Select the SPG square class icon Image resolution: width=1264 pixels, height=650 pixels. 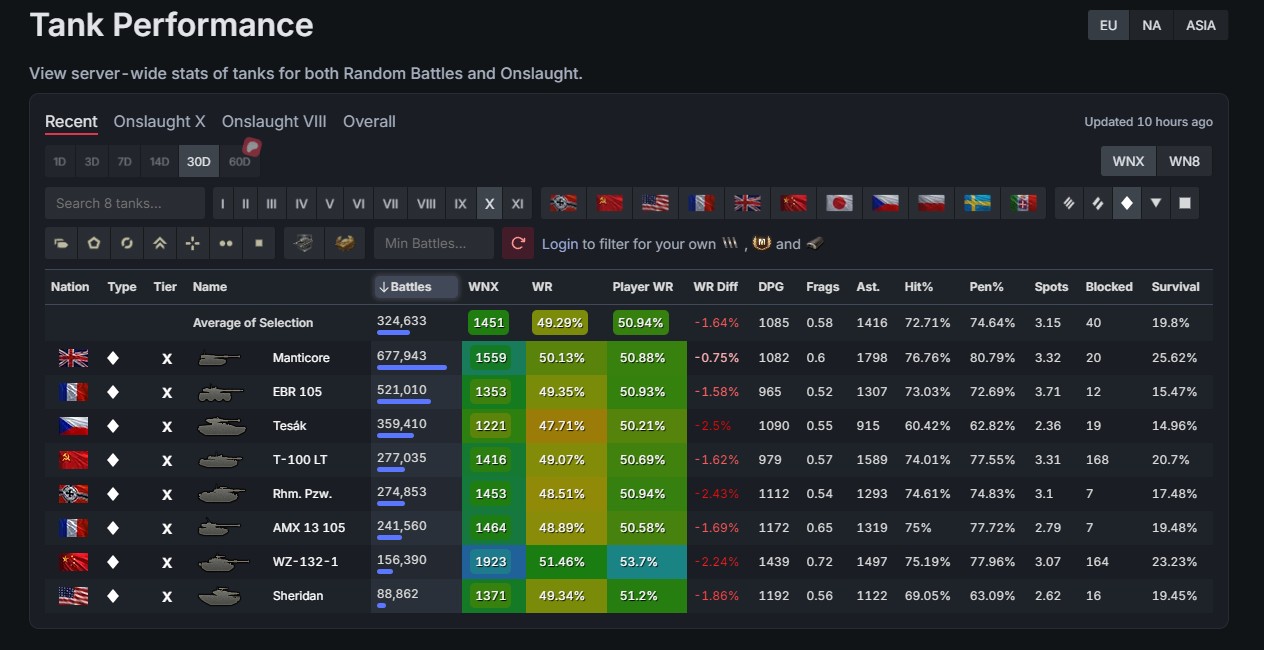coord(1185,203)
